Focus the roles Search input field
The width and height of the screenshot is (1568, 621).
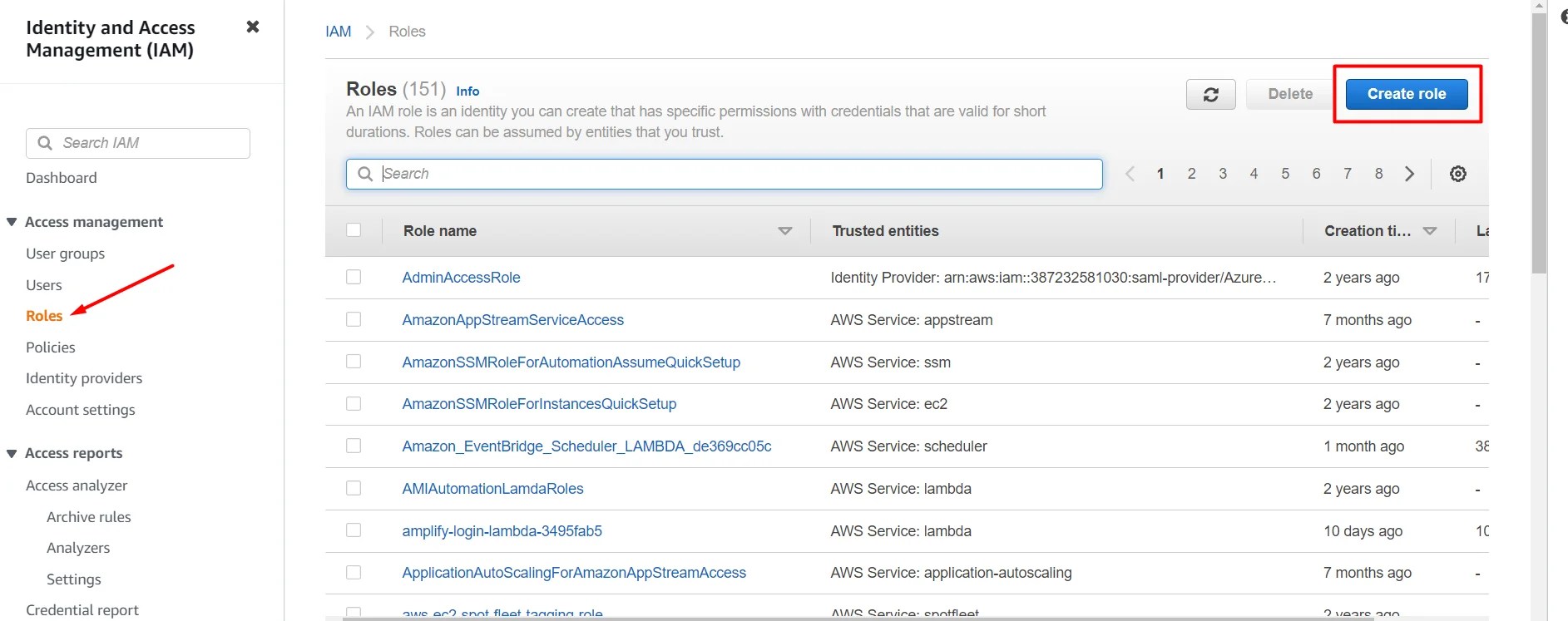pyautogui.click(x=724, y=174)
